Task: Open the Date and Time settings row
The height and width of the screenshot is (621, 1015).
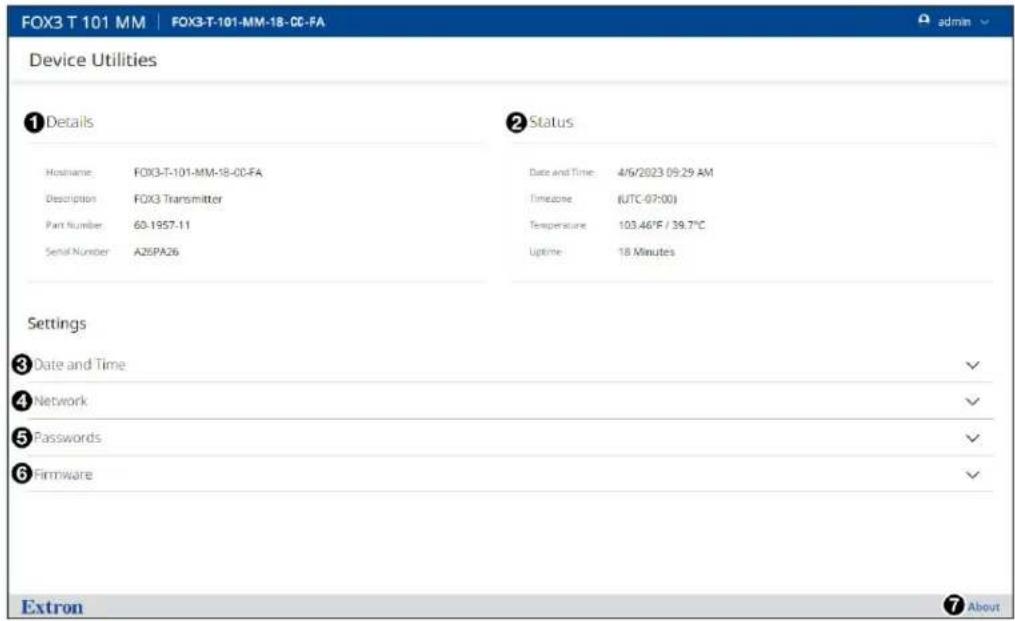Action: pyautogui.click(x=509, y=365)
